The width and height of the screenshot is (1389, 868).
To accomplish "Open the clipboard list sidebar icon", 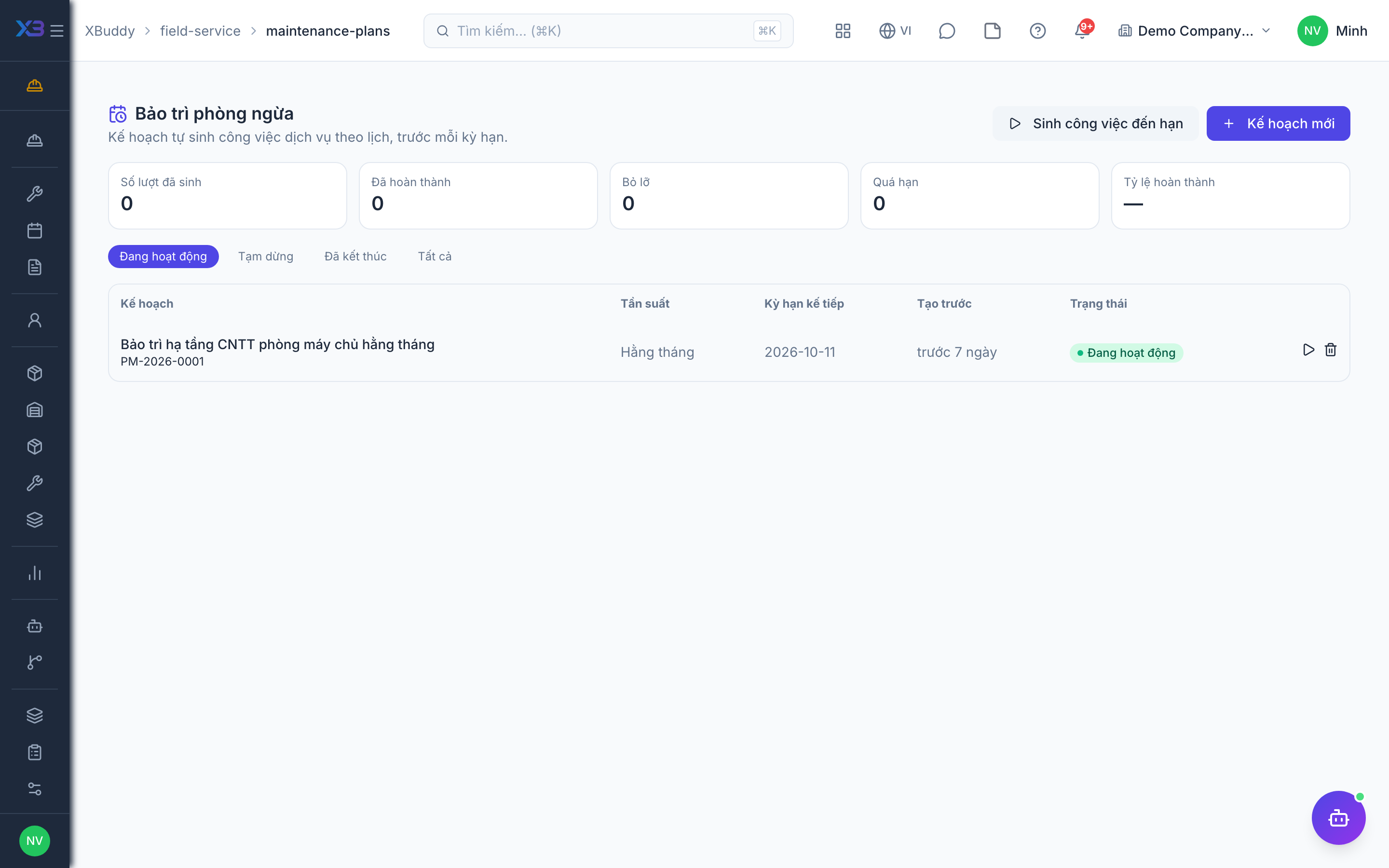I will click(34, 752).
